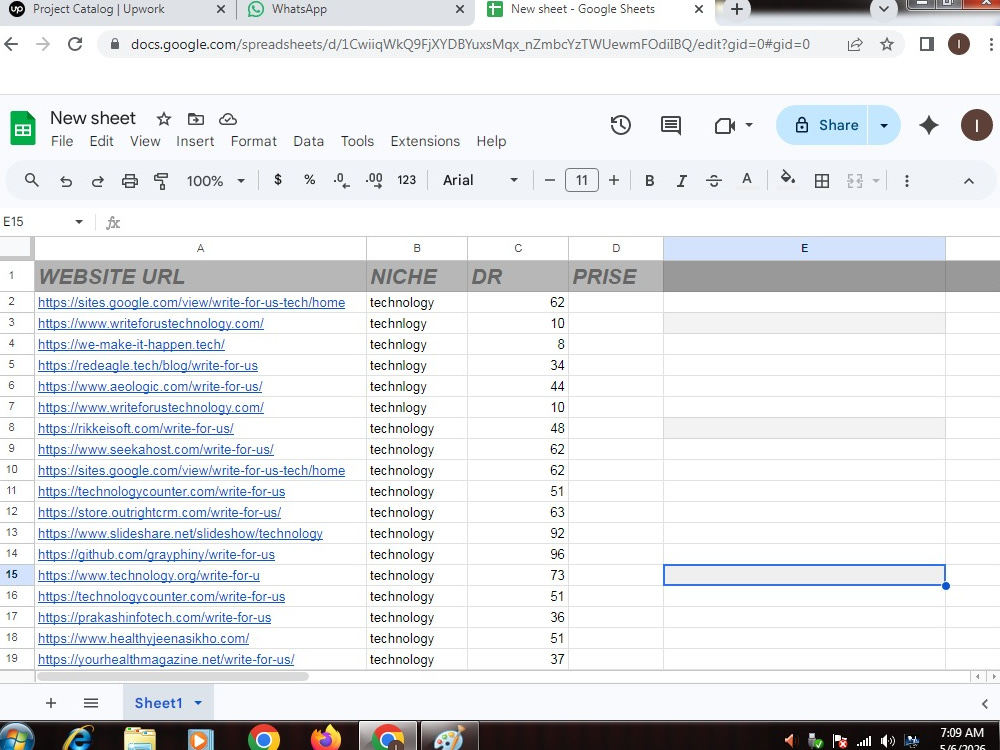Click the merge cells icon
This screenshot has width=1000, height=750.
(x=855, y=181)
